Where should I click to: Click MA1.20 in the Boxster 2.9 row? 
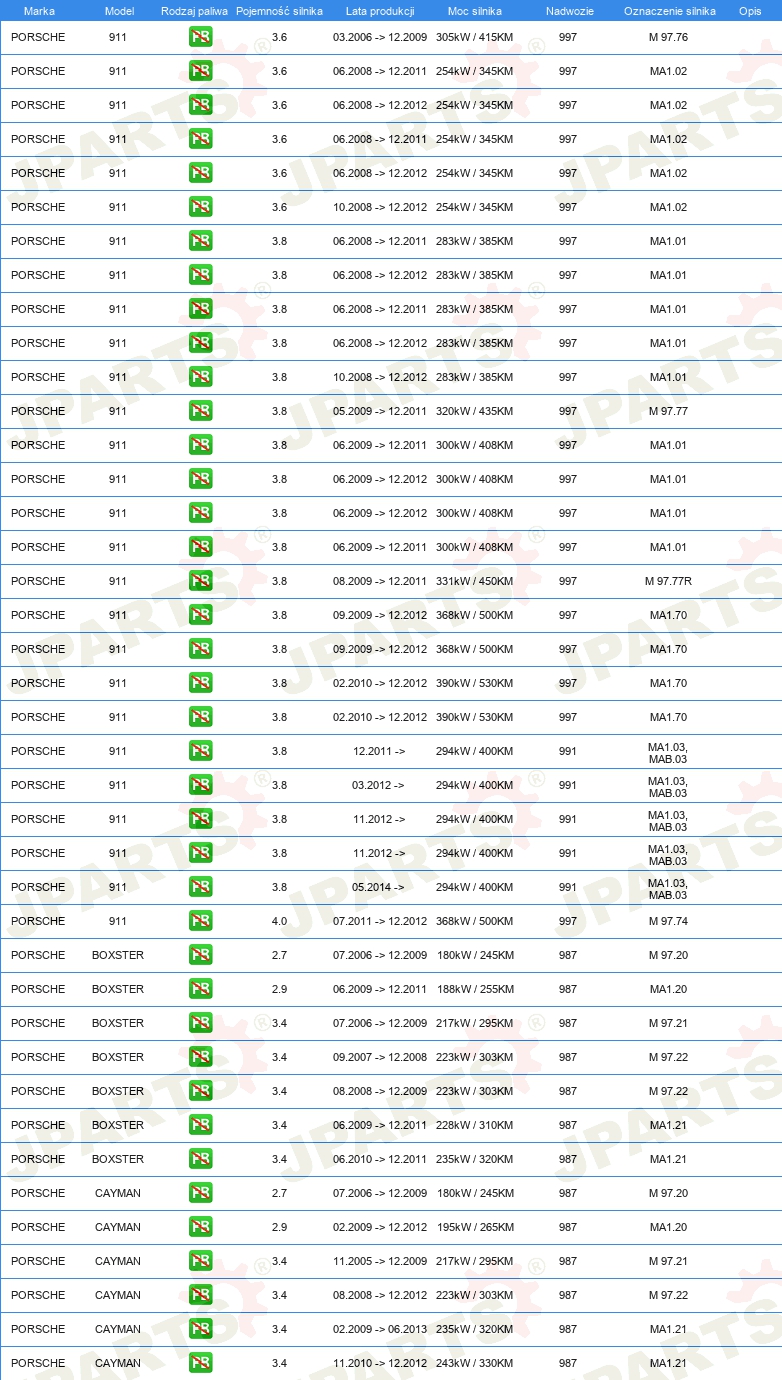click(668, 989)
